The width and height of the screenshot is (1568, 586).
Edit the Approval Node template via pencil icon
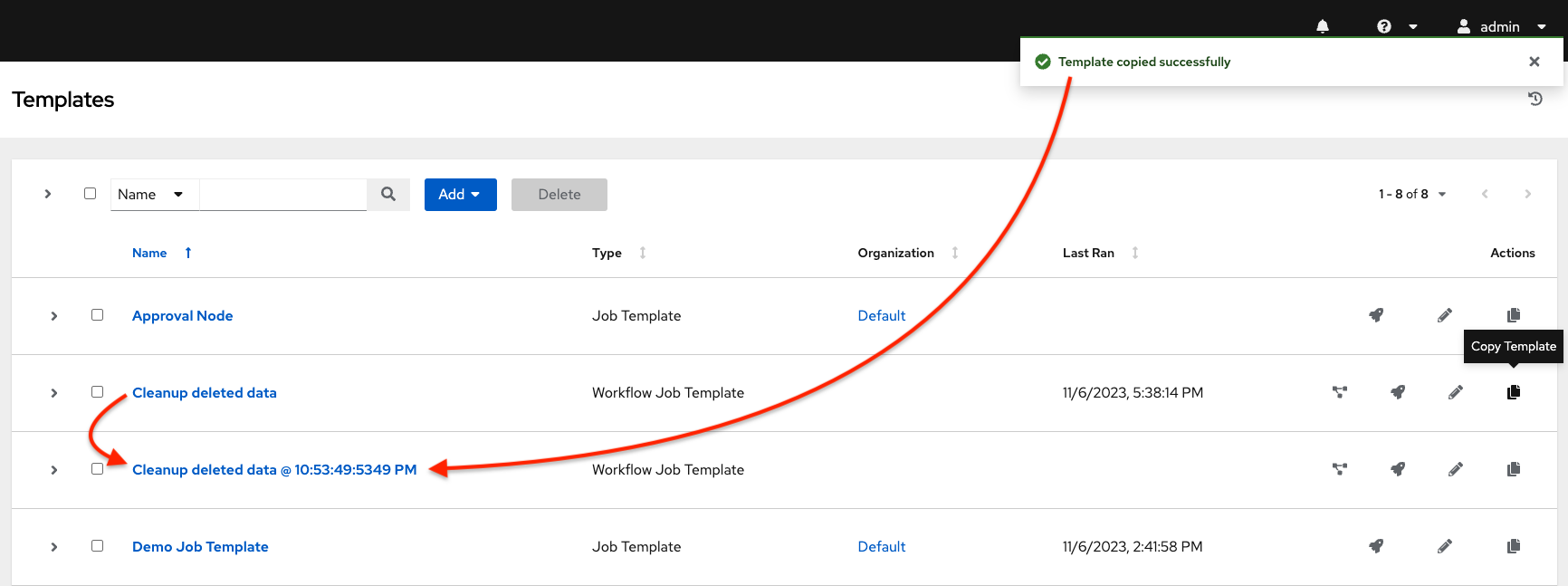1445,315
